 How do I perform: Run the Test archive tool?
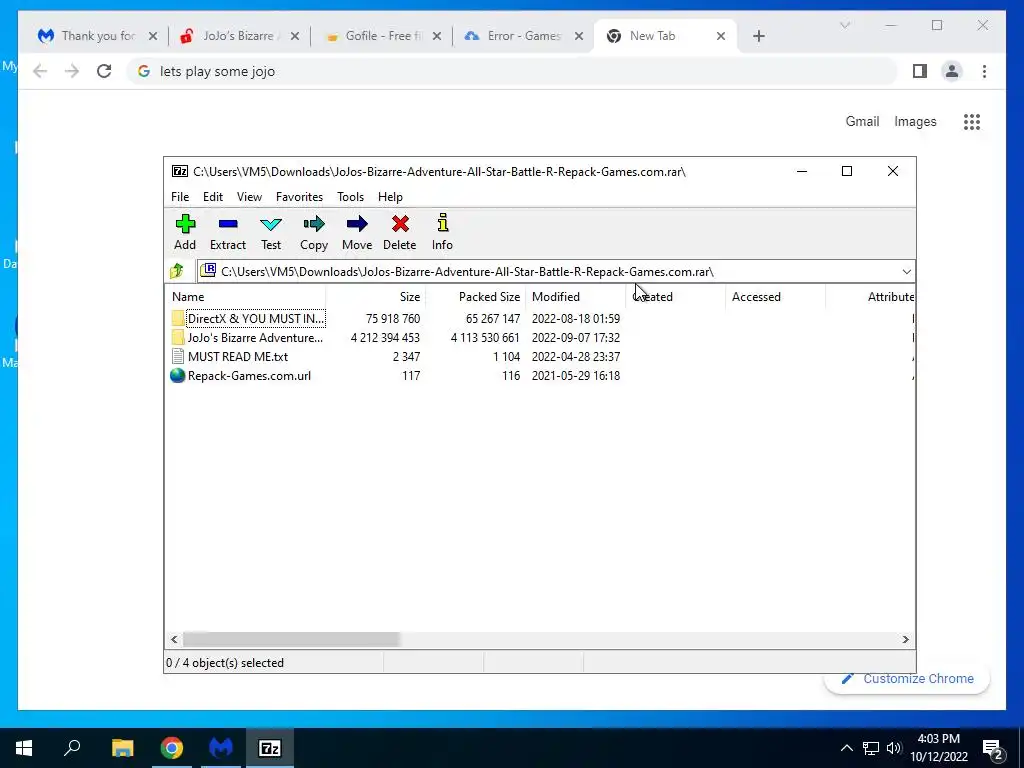[x=270, y=225]
